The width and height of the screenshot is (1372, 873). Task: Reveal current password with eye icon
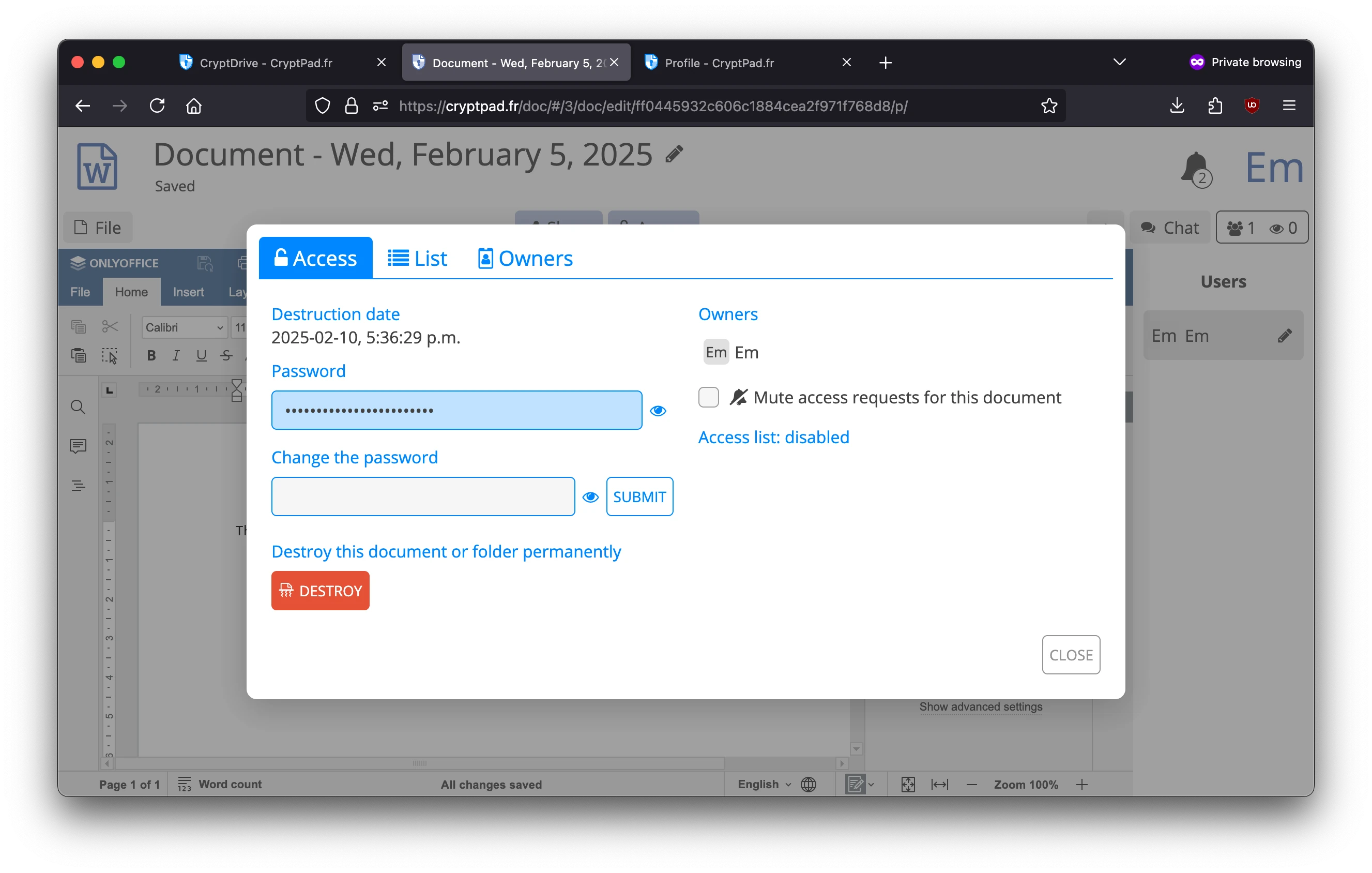[x=658, y=411]
